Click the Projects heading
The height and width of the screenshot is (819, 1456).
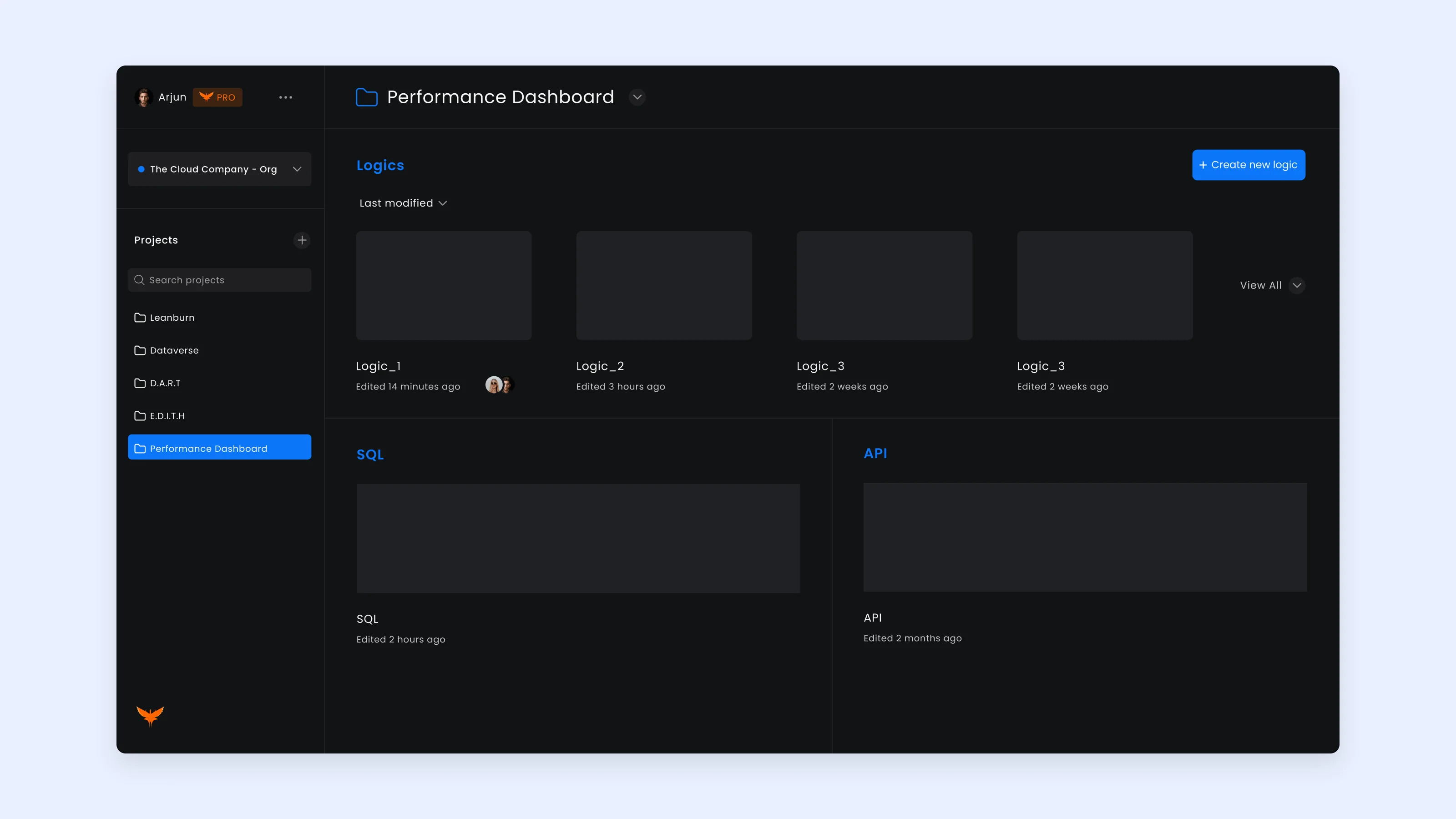(156, 240)
